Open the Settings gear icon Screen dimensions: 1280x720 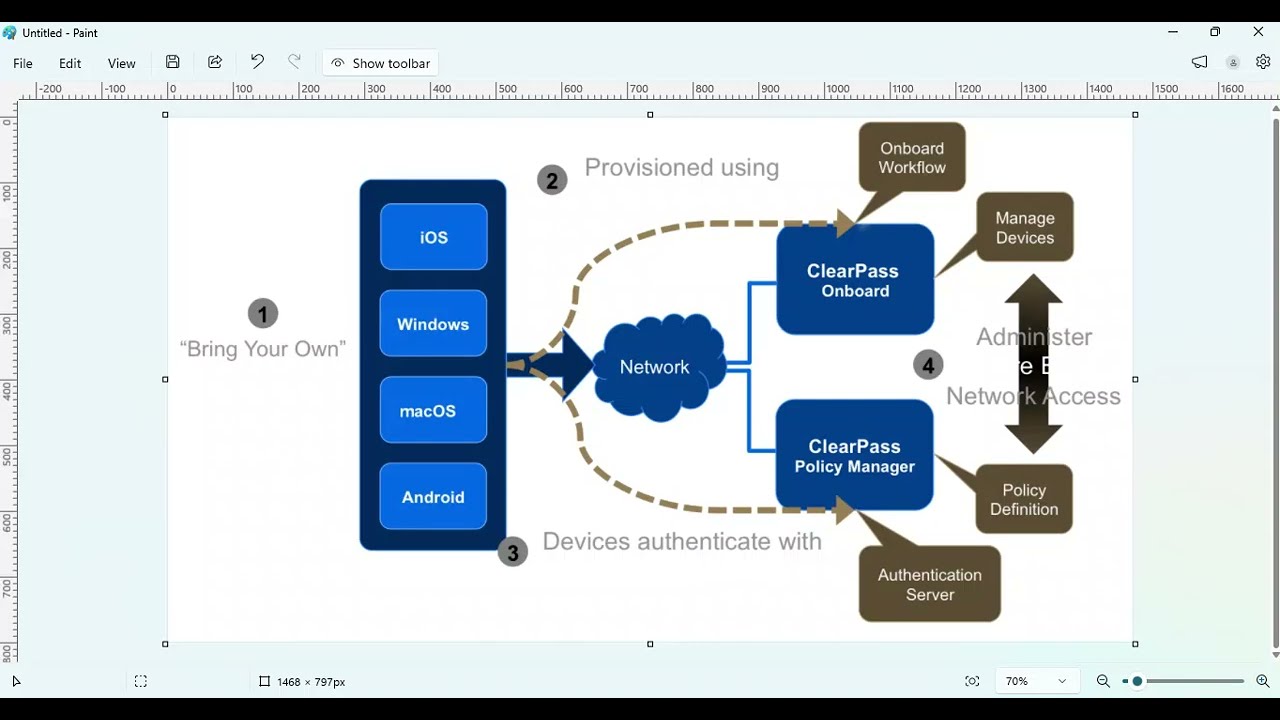(x=1263, y=62)
